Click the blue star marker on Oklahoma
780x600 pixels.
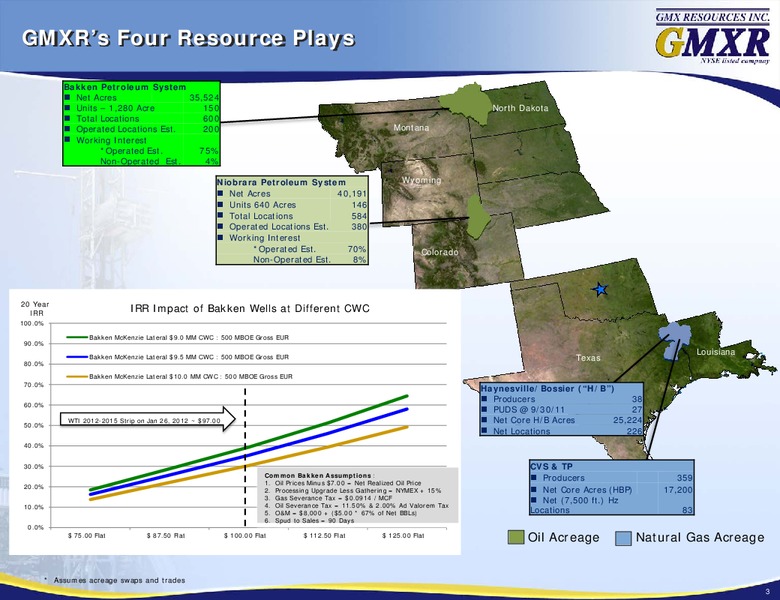point(600,289)
